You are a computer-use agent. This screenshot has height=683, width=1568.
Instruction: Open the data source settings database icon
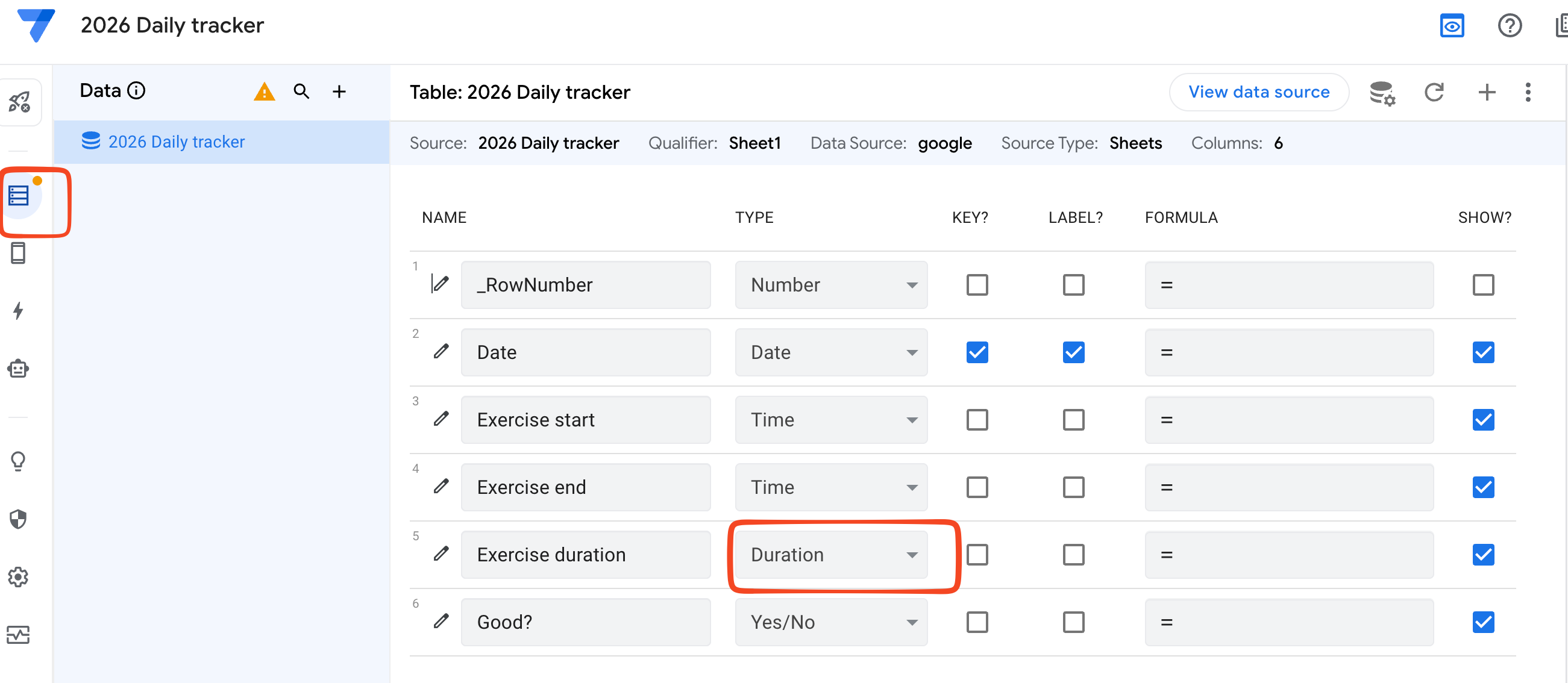pyautogui.click(x=1382, y=93)
